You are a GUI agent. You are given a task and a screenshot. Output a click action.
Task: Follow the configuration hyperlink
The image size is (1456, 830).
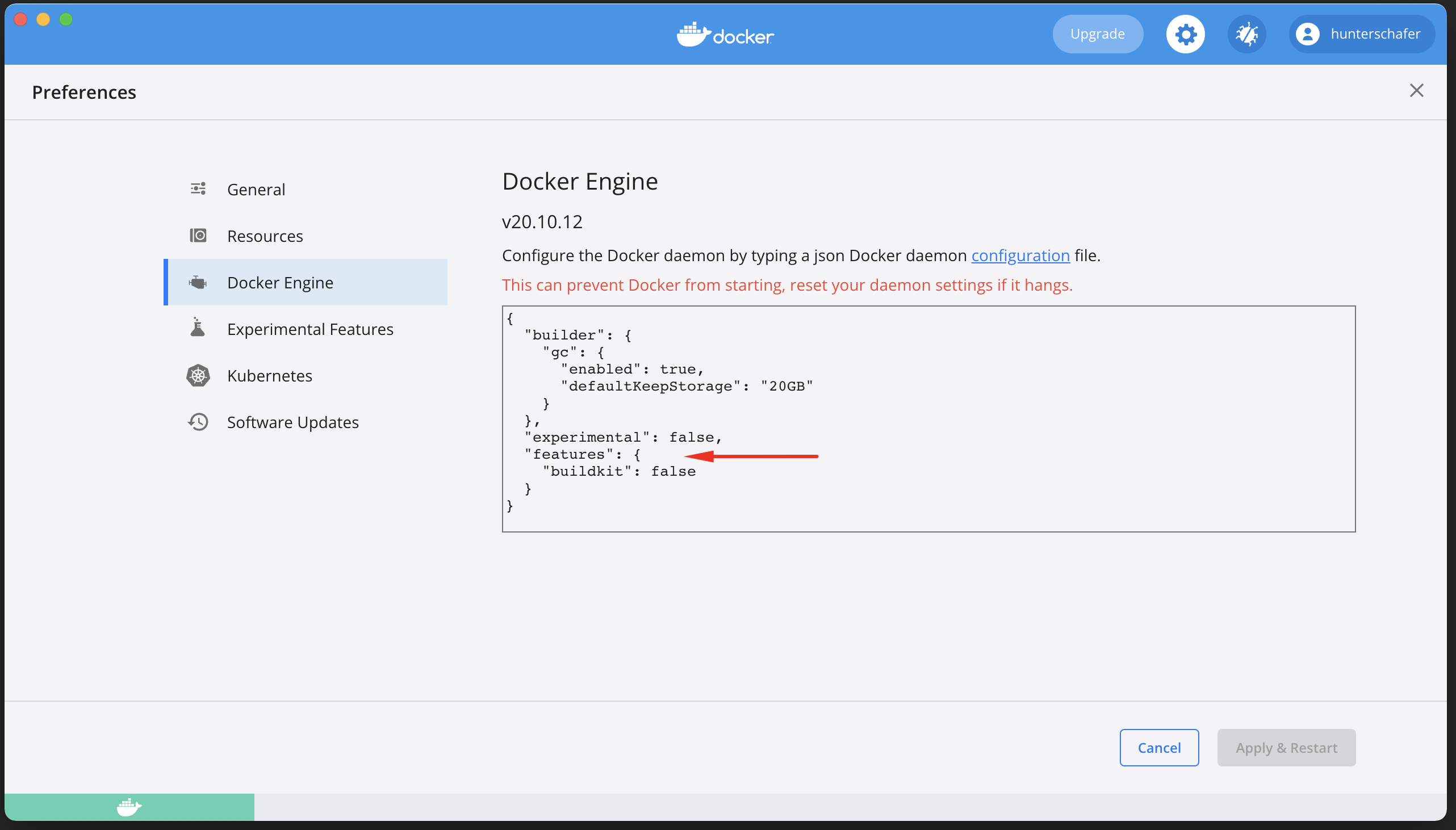coord(1020,255)
